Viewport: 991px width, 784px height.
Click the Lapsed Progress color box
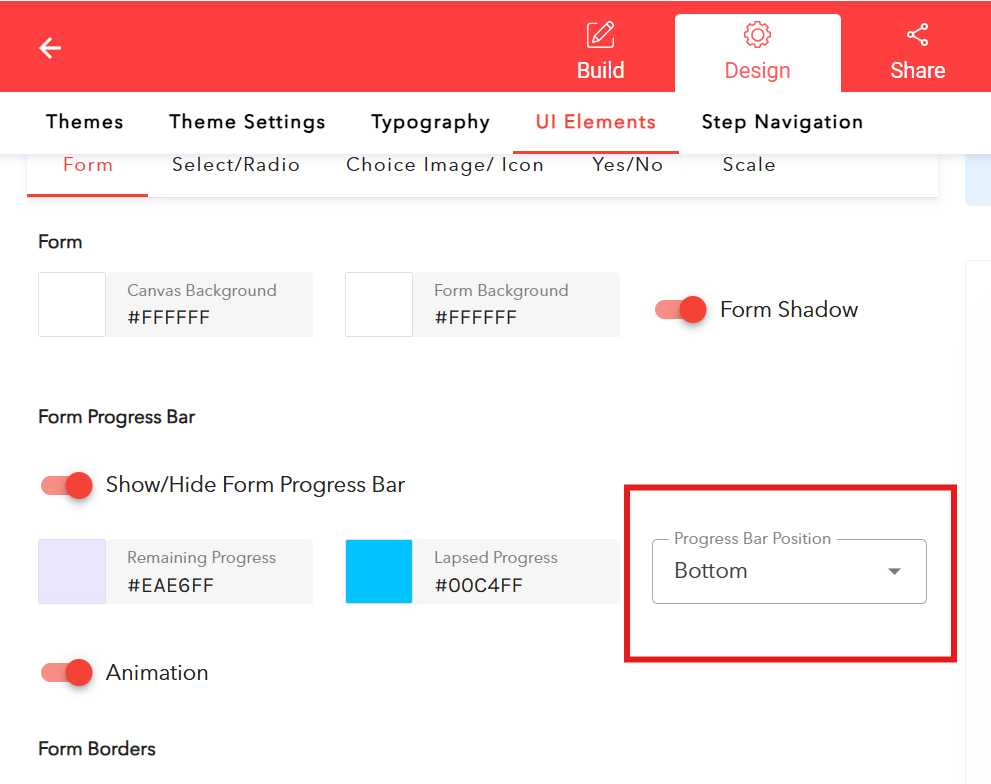[x=378, y=571]
